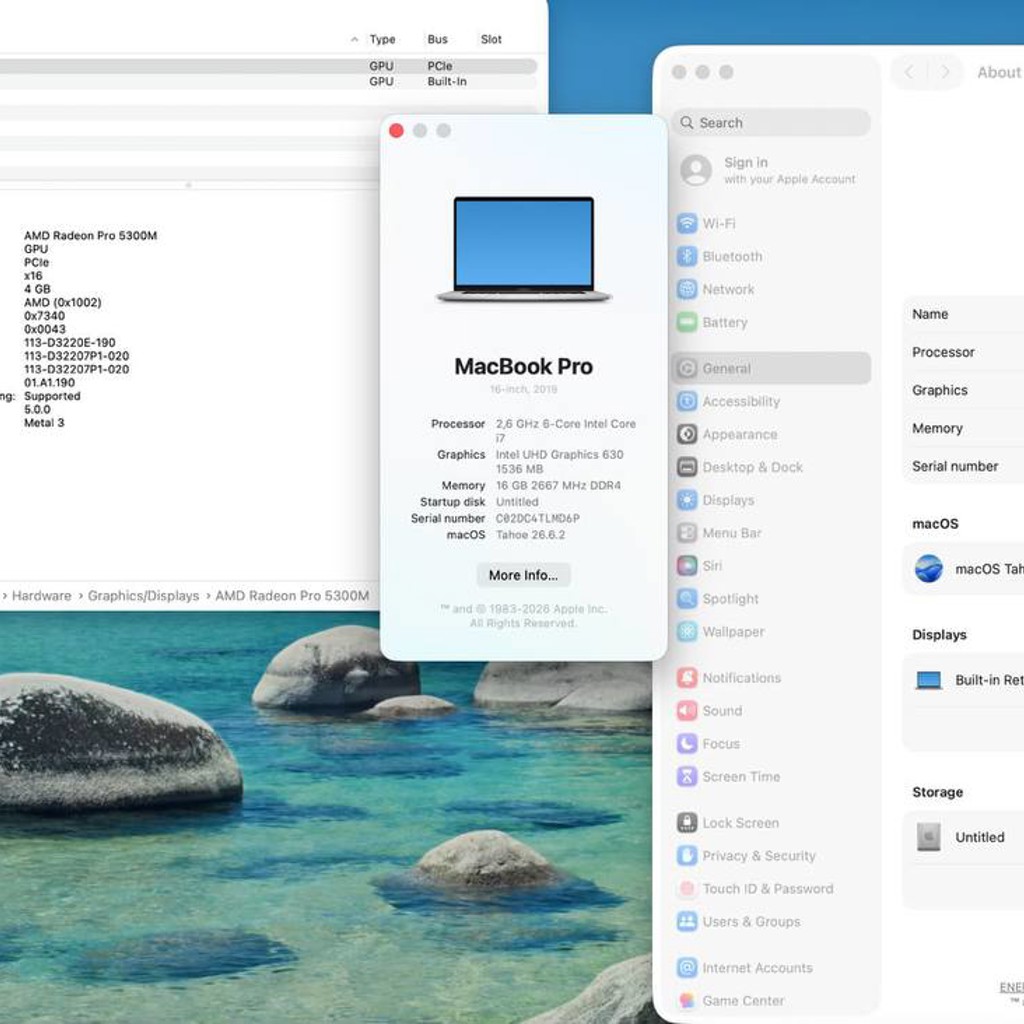Open Accessibility icon in sidebar
Viewport: 1024px width, 1024px height.
(687, 401)
